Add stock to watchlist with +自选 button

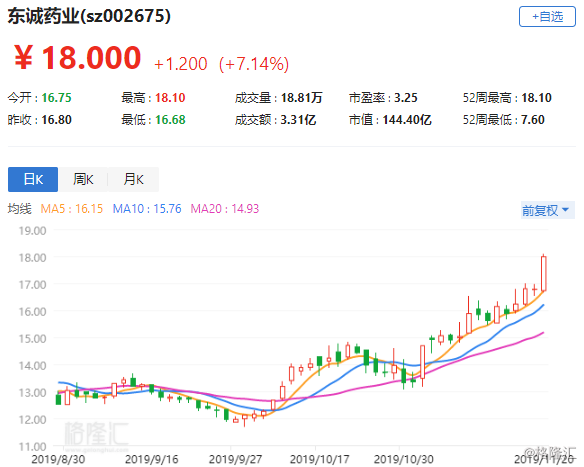click(547, 16)
